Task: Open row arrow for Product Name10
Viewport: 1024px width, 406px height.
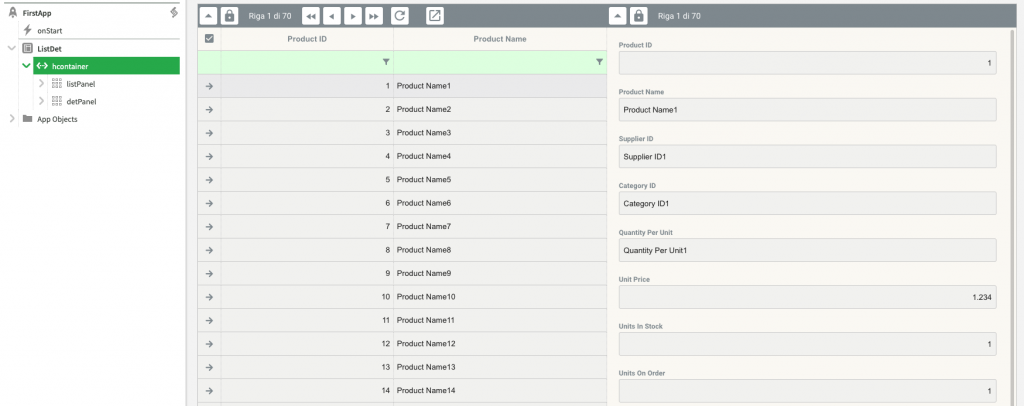Action: [209, 297]
